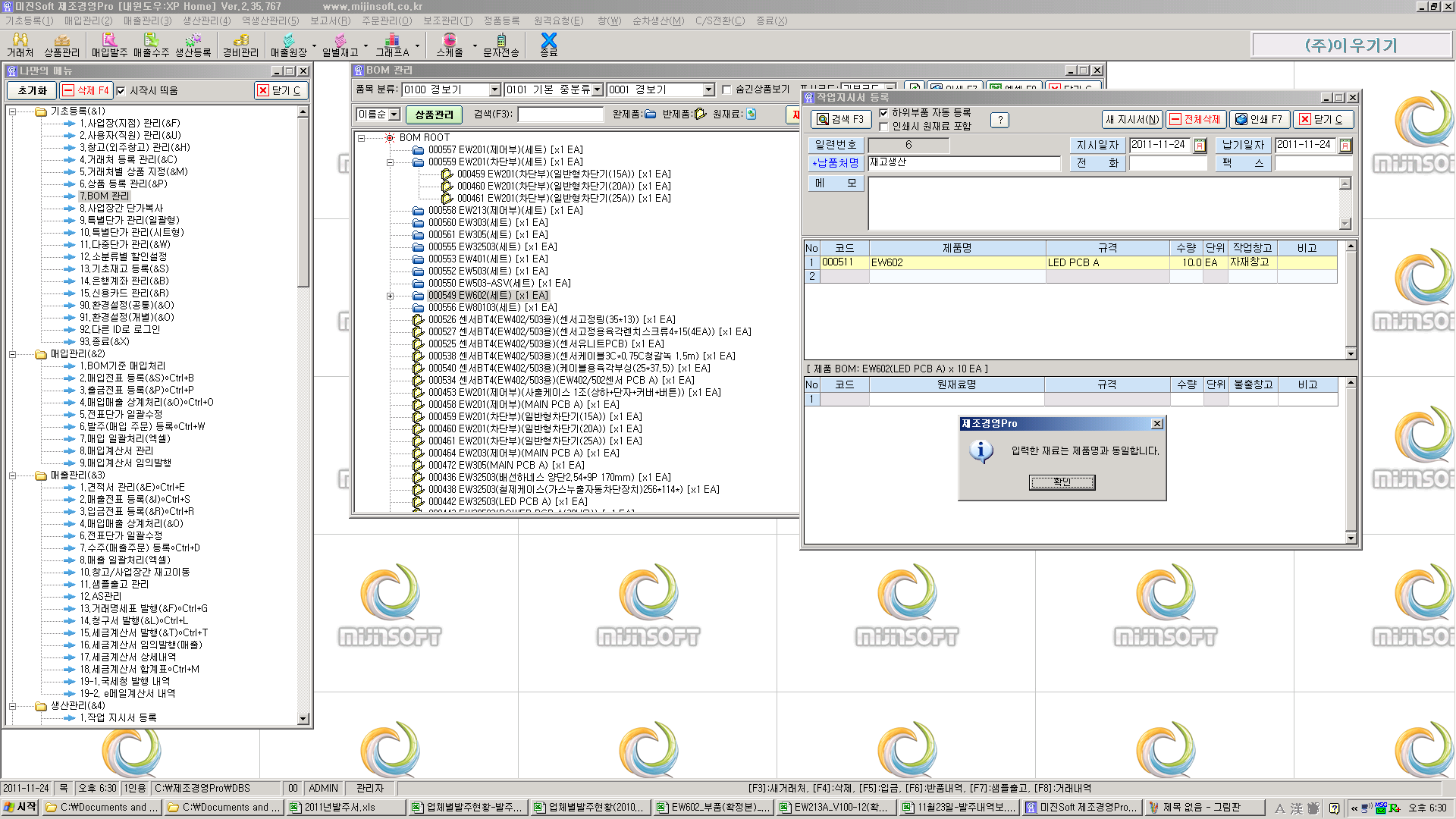Click 확인 button in message dialog
Image resolution: width=1456 pixels, height=819 pixels.
[x=1062, y=482]
